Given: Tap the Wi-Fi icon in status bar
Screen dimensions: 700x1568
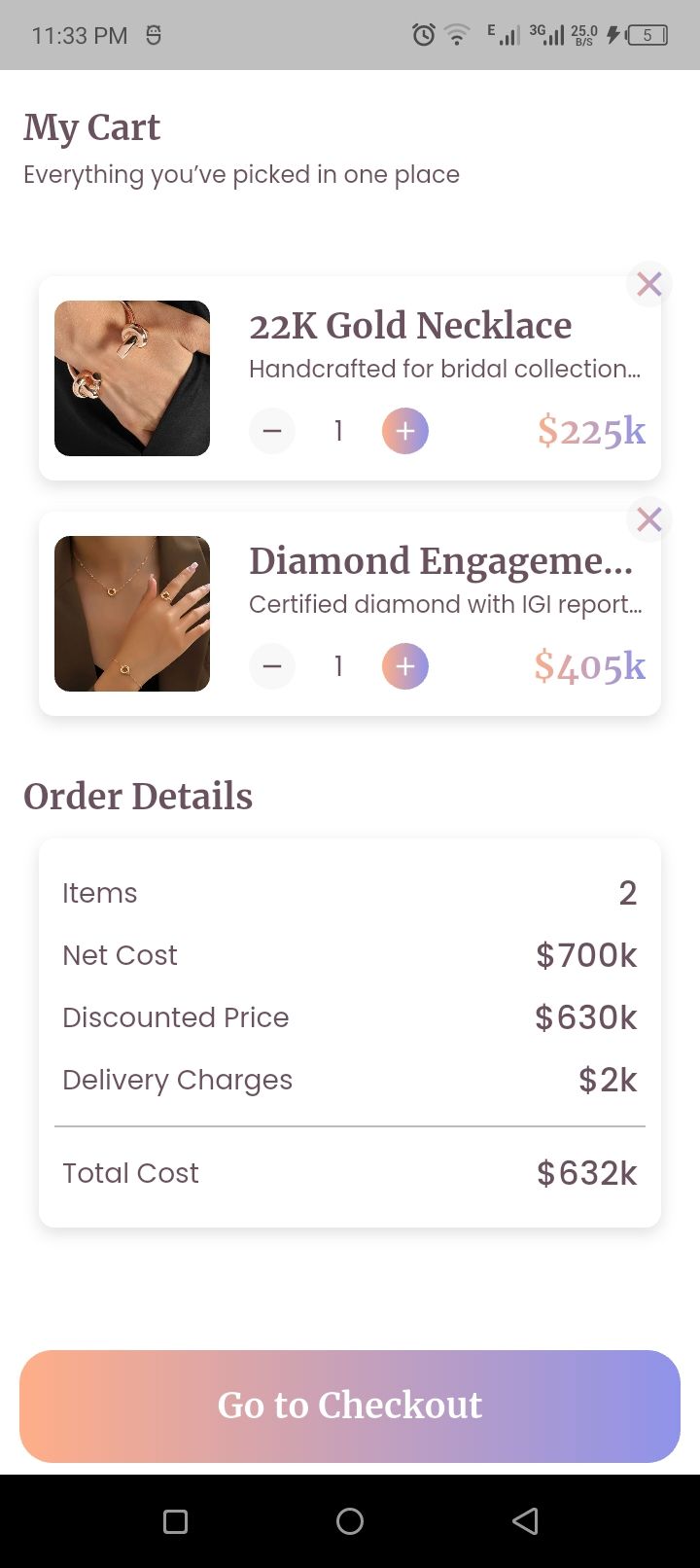Looking at the screenshot, I should pyautogui.click(x=456, y=35).
